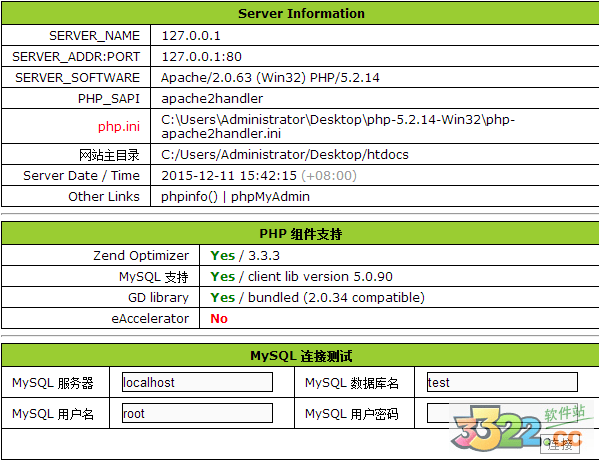Screen dimensions: 599x460
Task: Click the htdocs site root path
Action: tap(285, 155)
